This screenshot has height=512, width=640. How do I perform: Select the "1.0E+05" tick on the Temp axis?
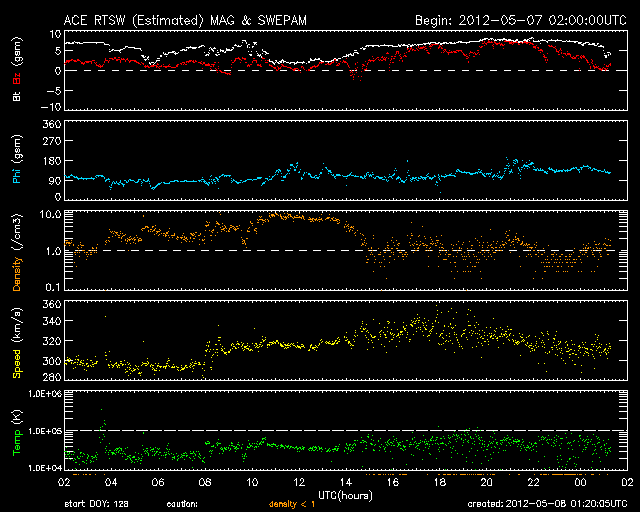(45, 431)
